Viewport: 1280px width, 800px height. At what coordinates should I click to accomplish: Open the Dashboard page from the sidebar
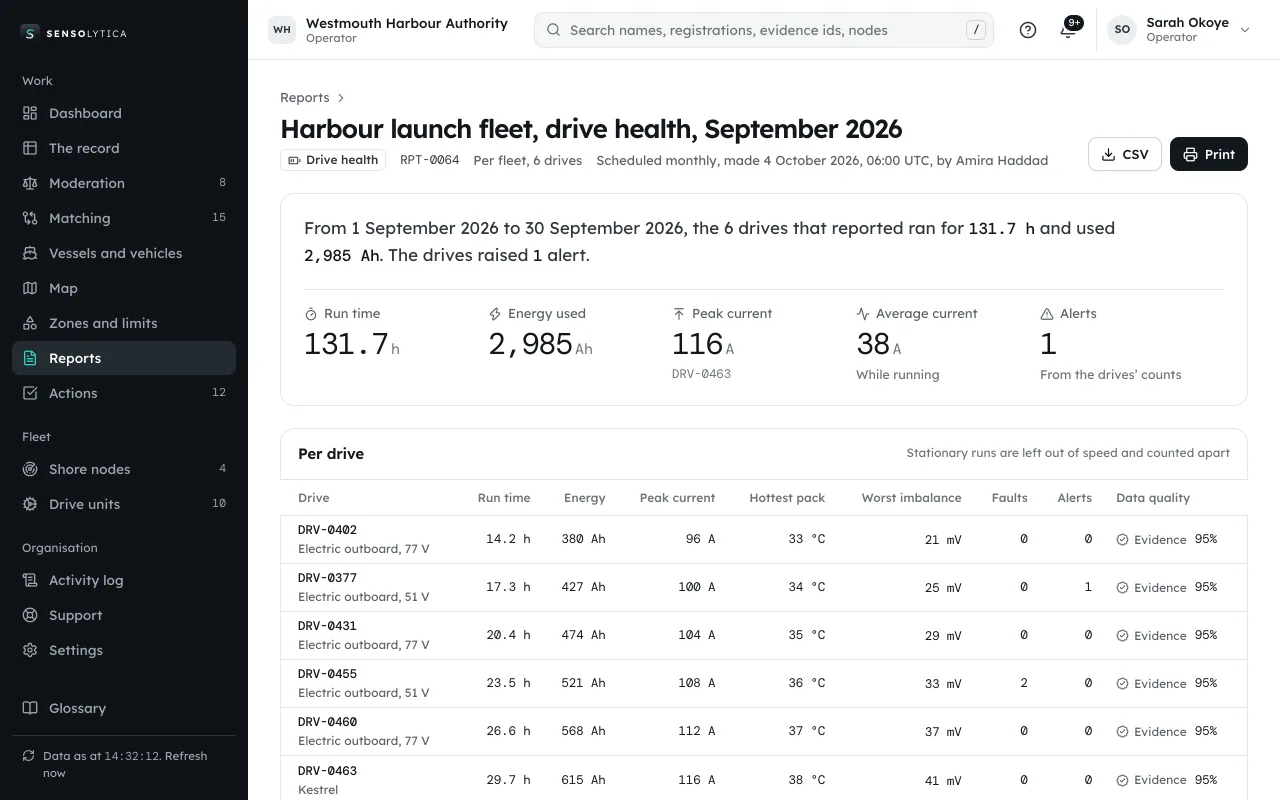click(x=124, y=113)
